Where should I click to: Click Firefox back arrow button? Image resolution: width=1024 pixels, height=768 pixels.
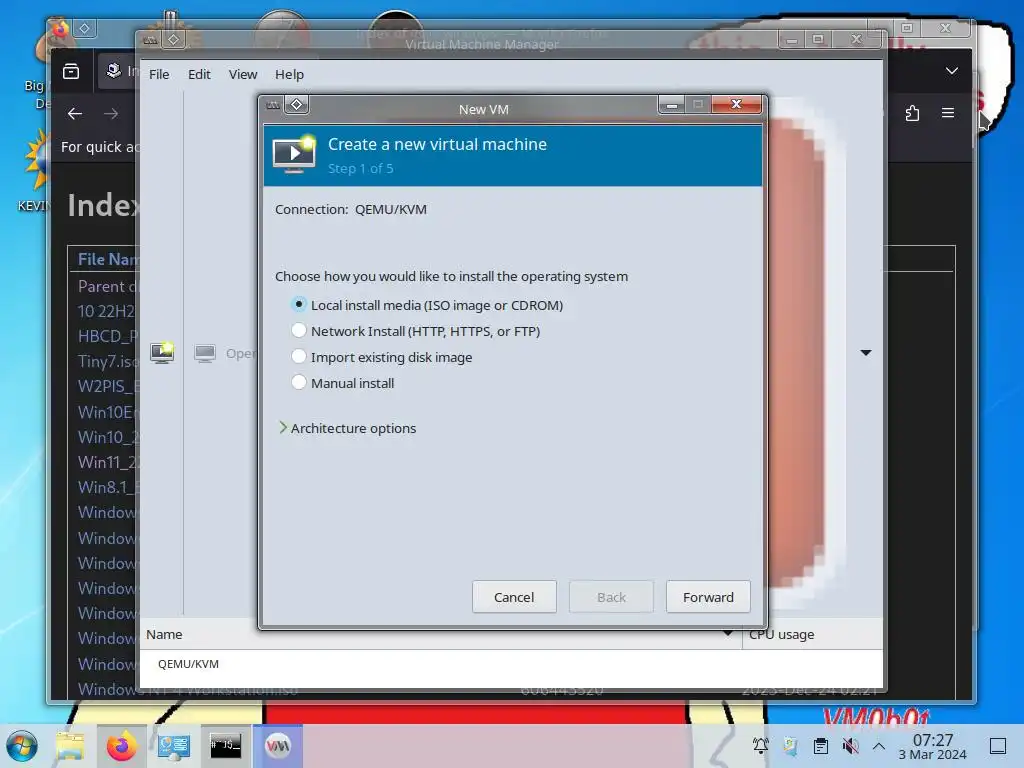pyautogui.click(x=75, y=114)
